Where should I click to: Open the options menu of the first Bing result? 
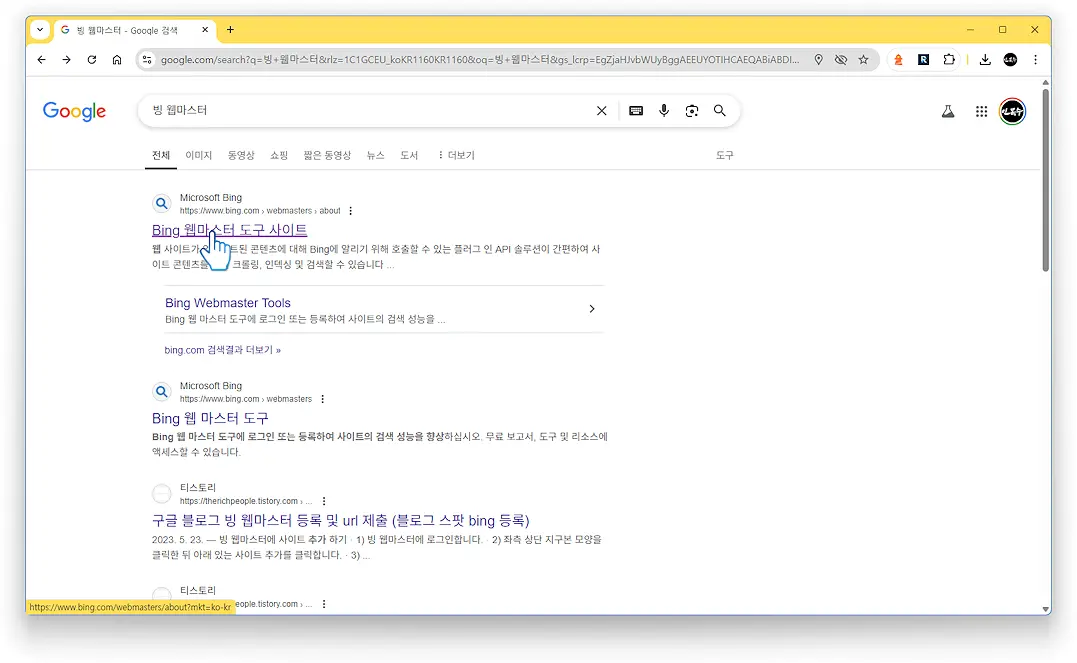coord(351,210)
